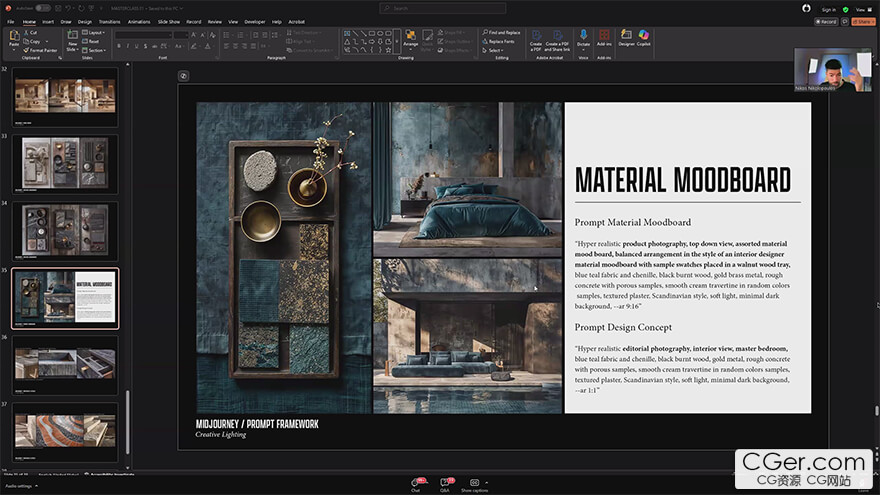Click Create a PDF and Share link

(x=557, y=40)
